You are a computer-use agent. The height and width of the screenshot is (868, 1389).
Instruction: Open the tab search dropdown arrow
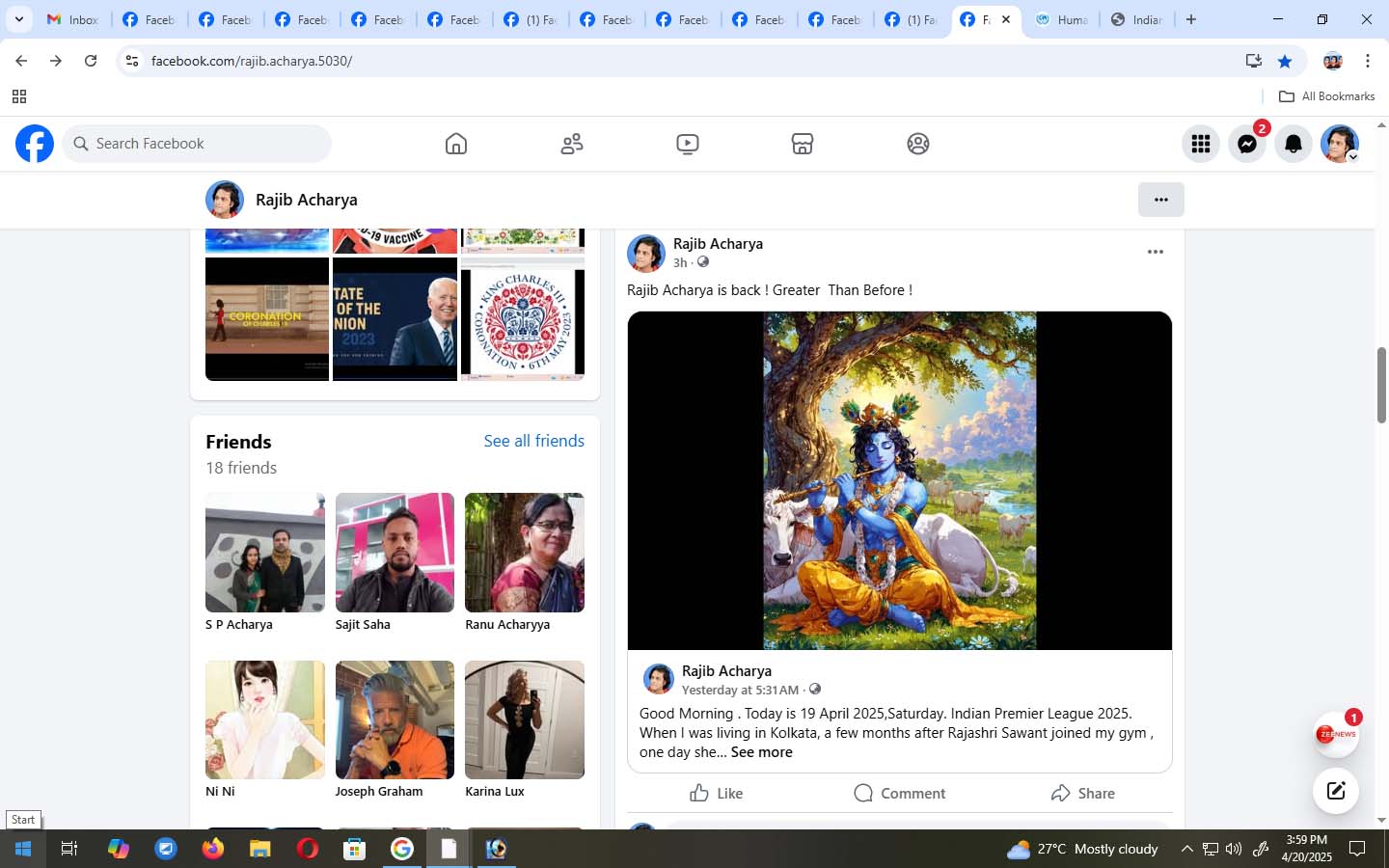pos(18,19)
